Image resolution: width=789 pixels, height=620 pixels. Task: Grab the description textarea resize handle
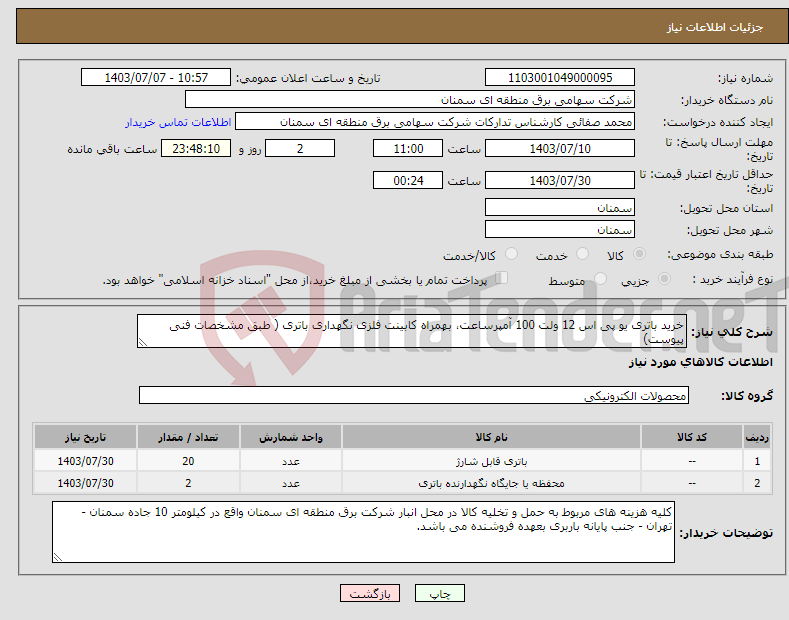(143, 343)
